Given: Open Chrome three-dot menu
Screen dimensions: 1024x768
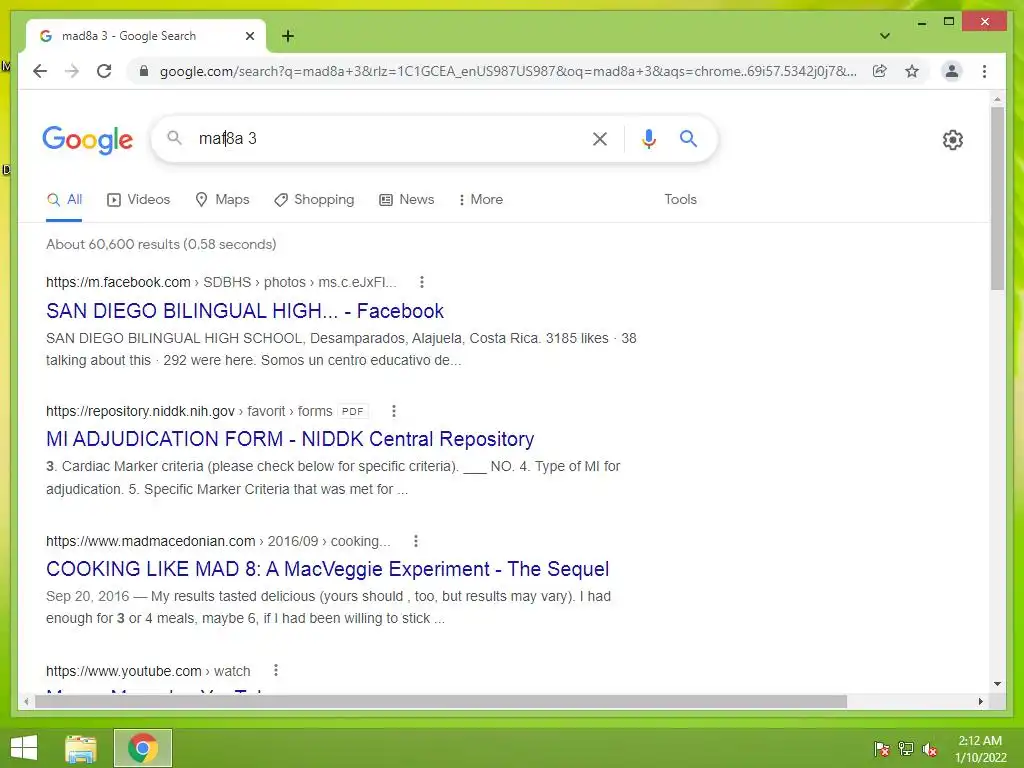Looking at the screenshot, I should tap(984, 71).
